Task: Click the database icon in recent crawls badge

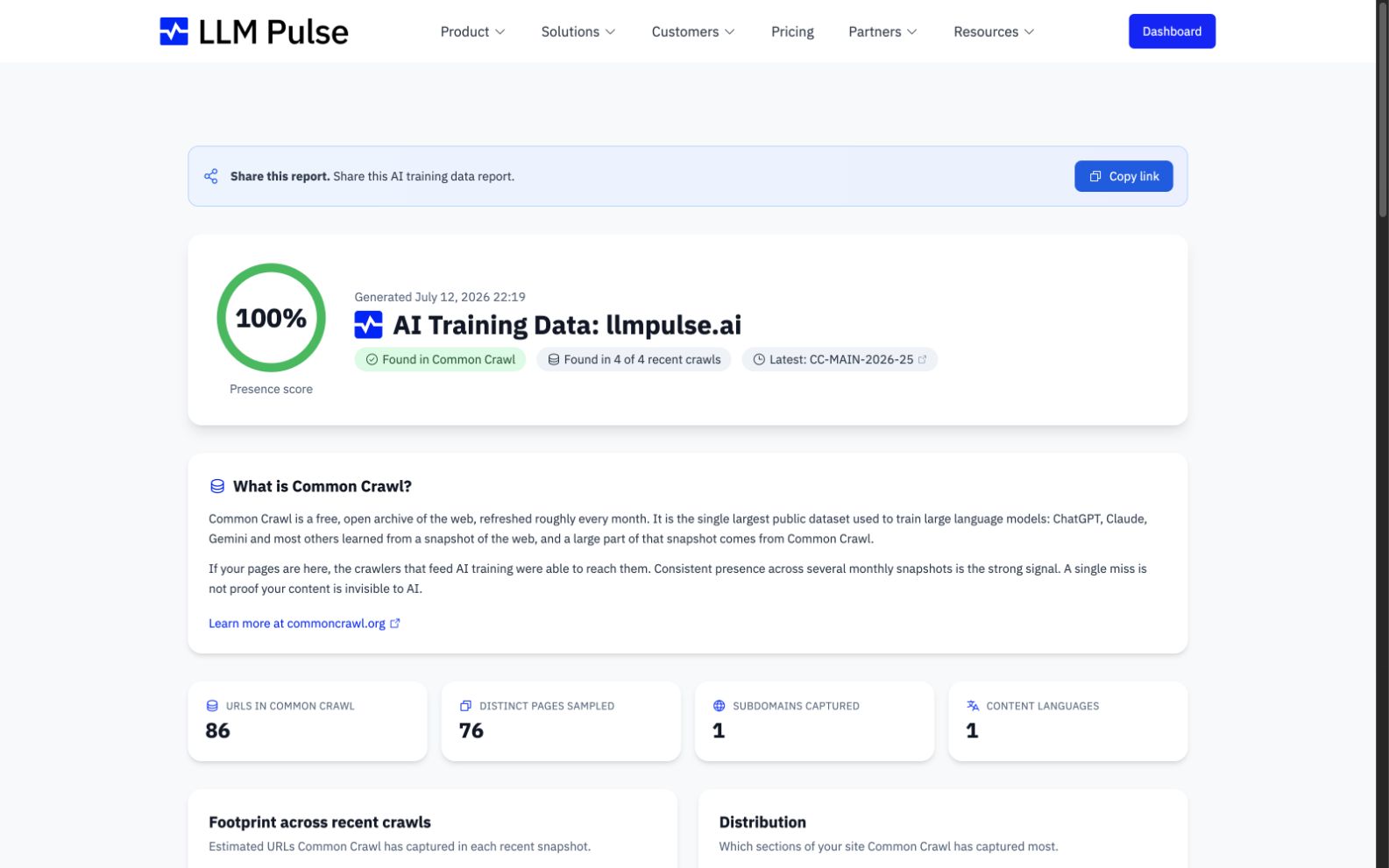Action: [554, 359]
